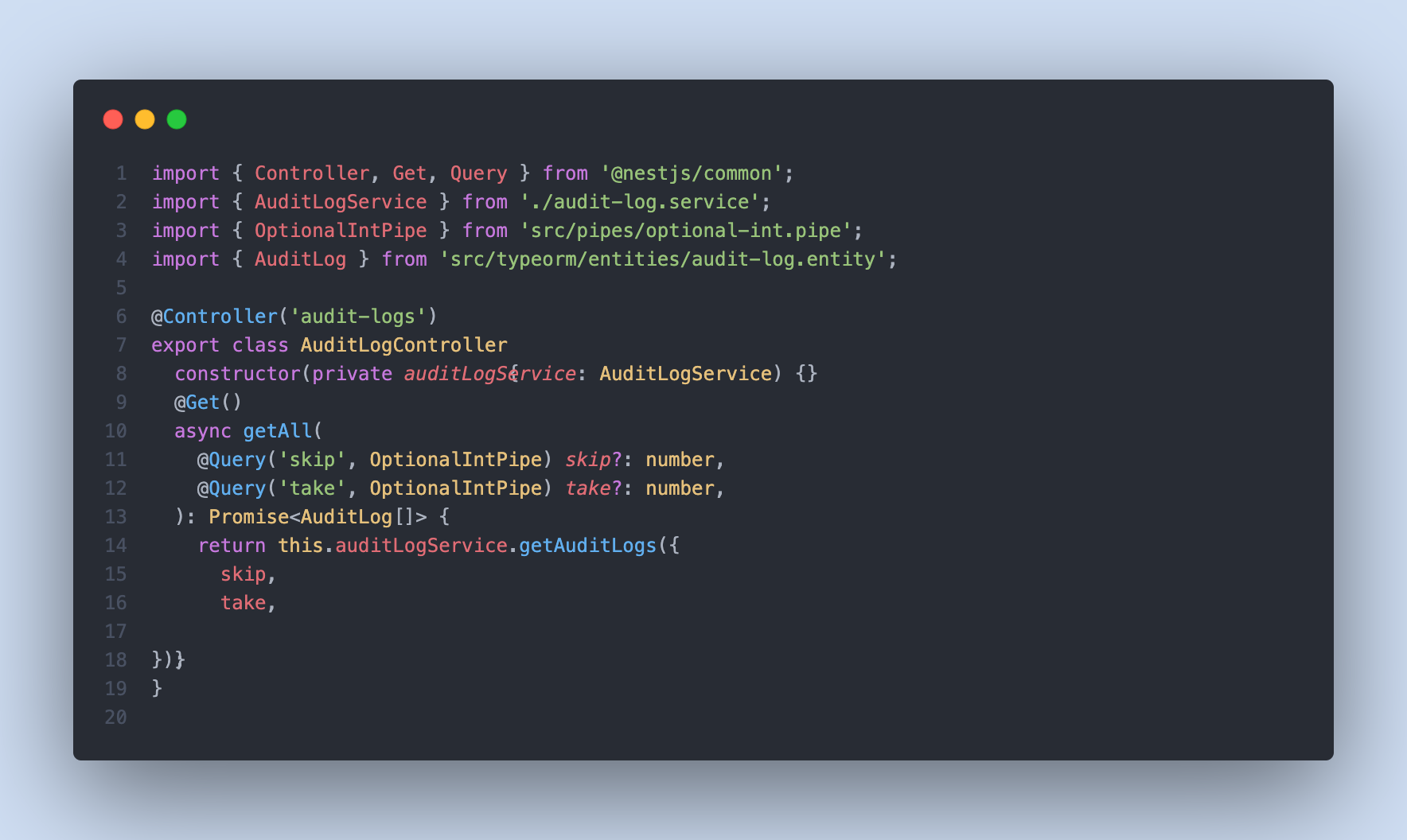Click the '@nestjs/common' import string
The height and width of the screenshot is (840, 1407).
coord(692,173)
